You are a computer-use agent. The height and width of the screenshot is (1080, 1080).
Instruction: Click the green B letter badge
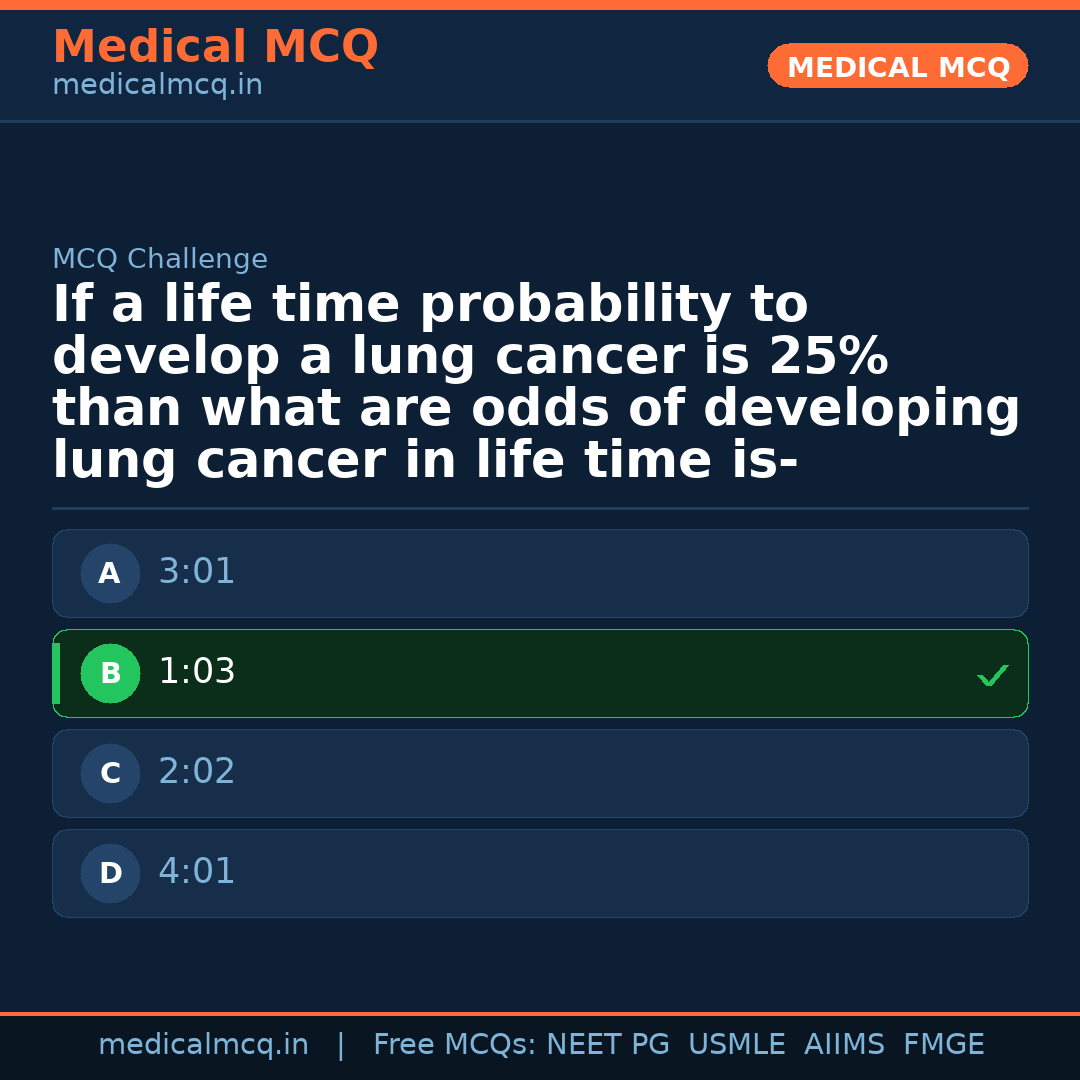point(110,674)
